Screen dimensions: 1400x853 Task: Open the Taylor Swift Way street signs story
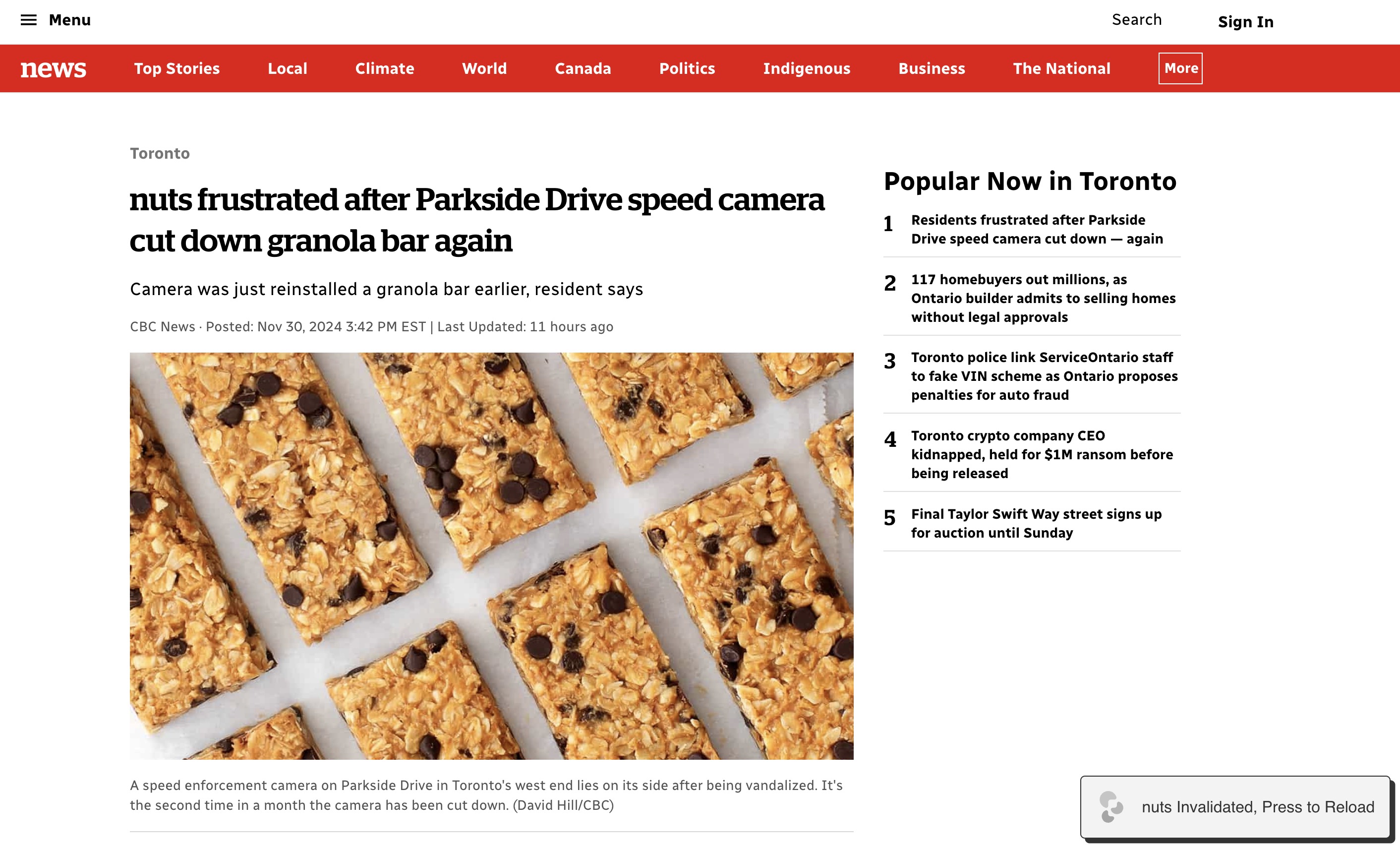point(1036,523)
